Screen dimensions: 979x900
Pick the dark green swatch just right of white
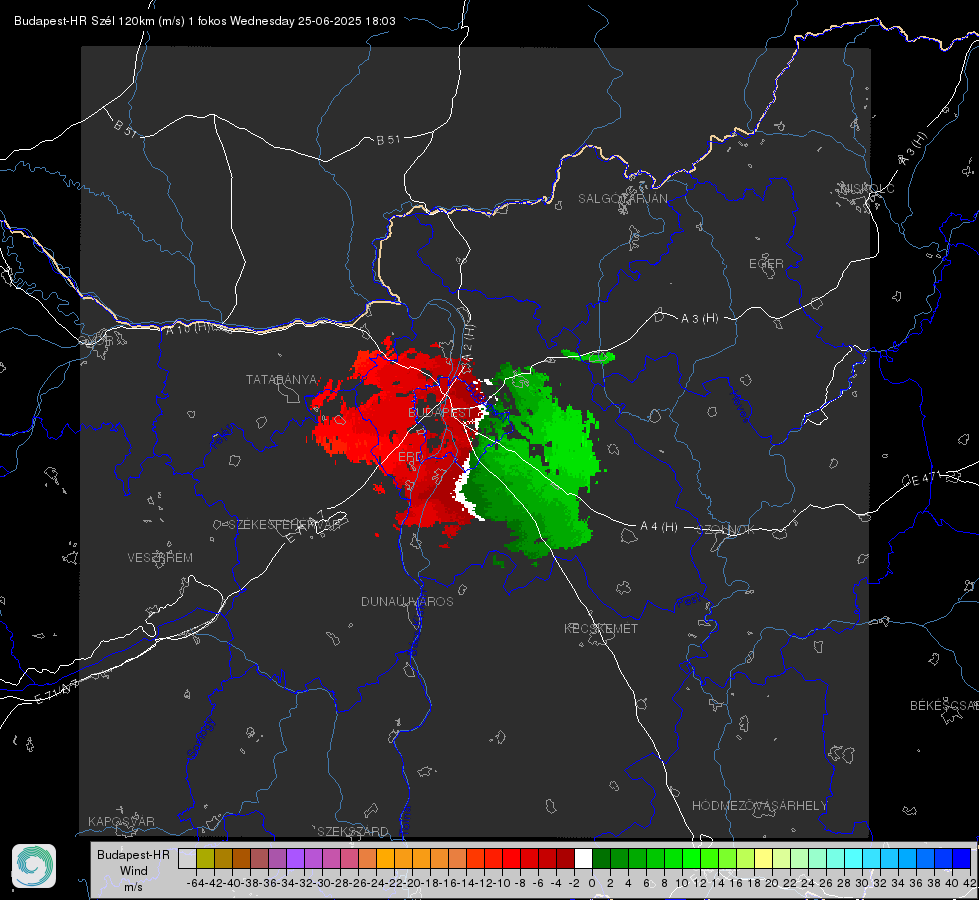coord(601,858)
